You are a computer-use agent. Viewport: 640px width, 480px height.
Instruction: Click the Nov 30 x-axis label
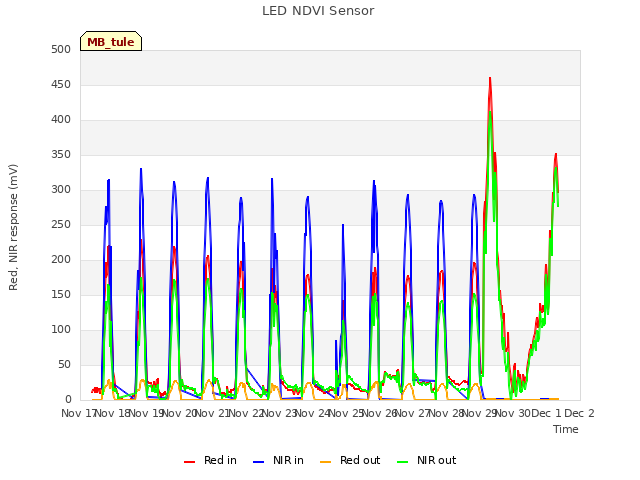click(x=513, y=413)
